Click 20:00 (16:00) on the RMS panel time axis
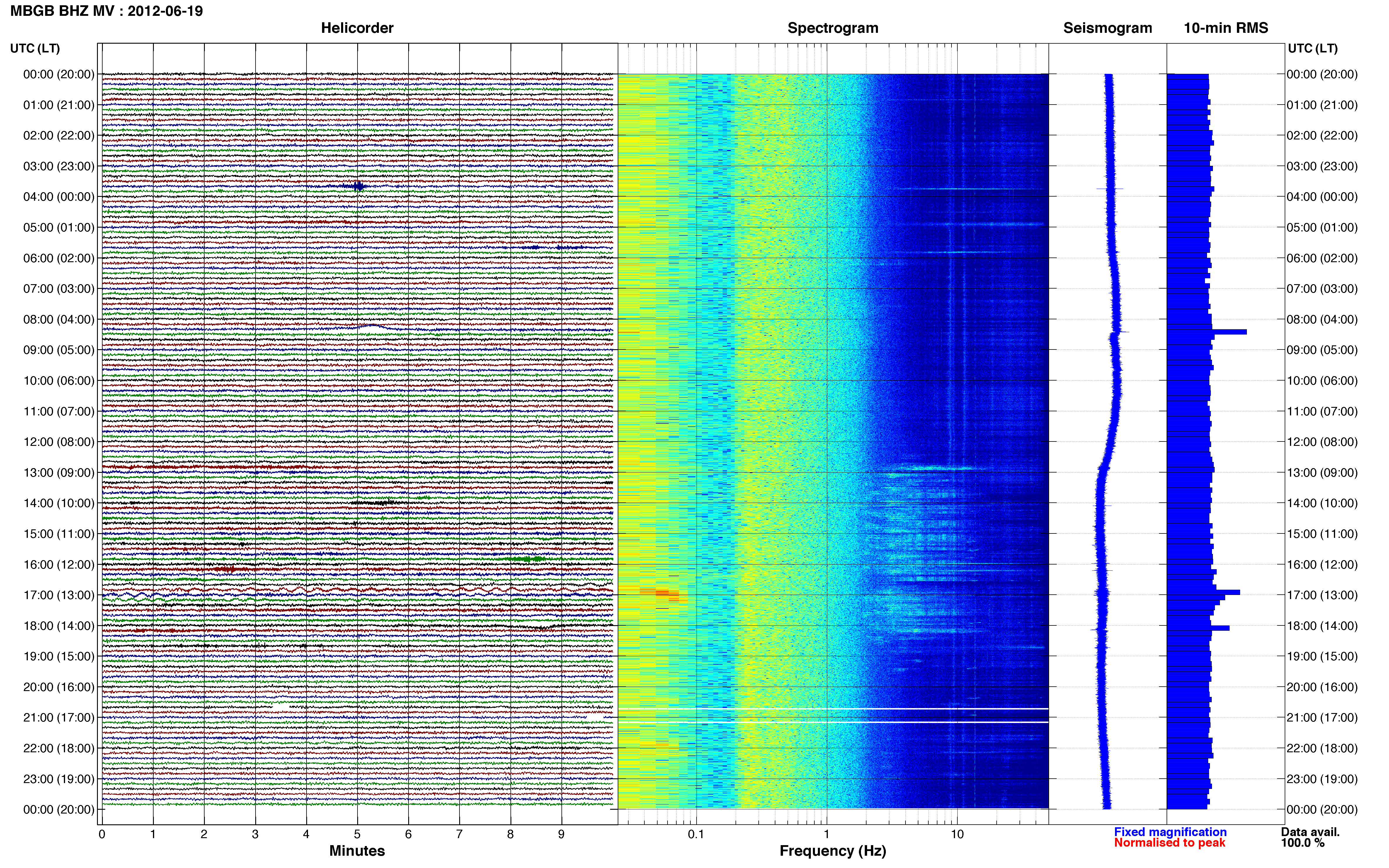Screen dimensions: 1389x868 tap(1322, 687)
